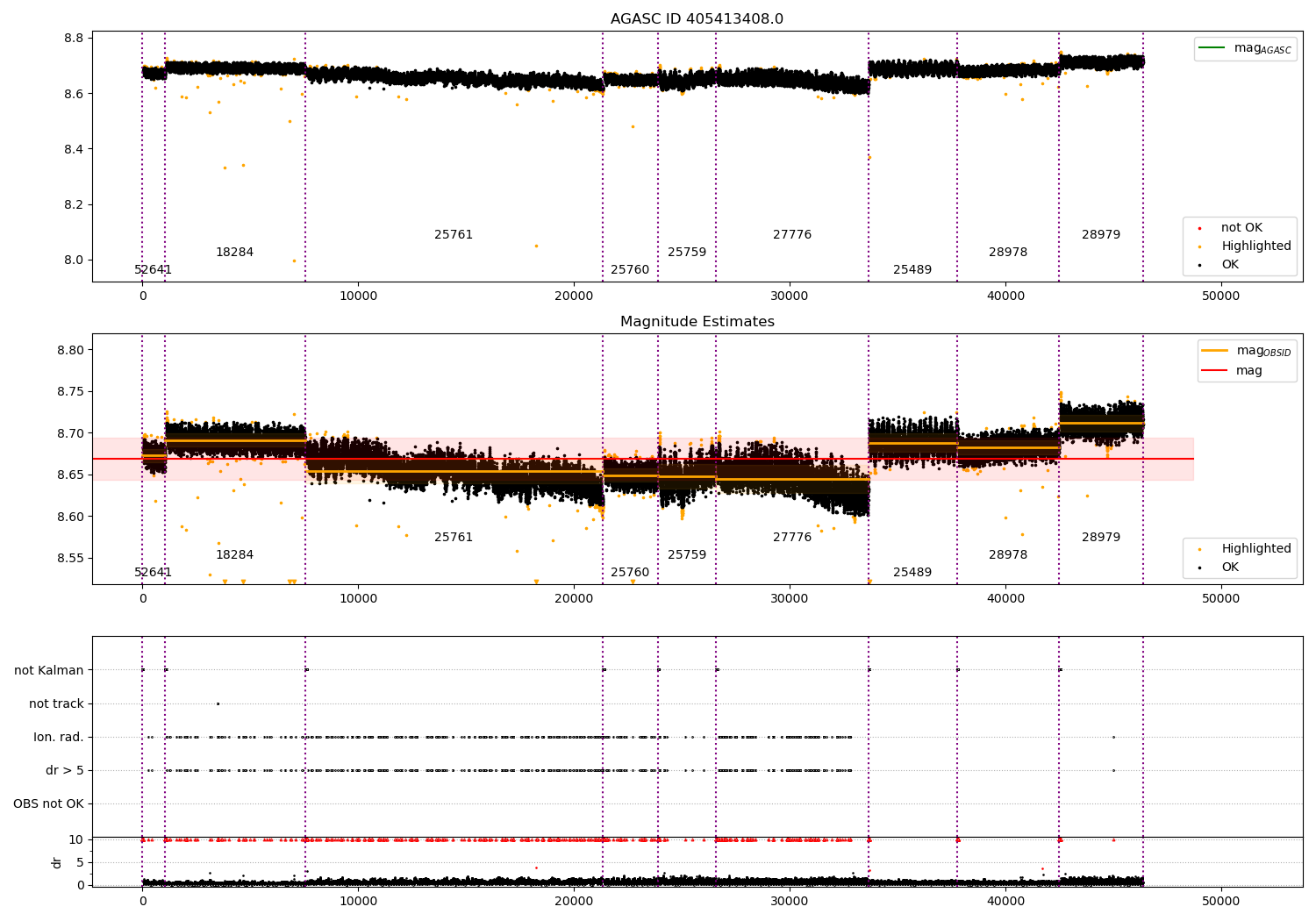The height and width of the screenshot is (921, 1316).
Task: Select the mag AGASC legend entry
Action: click(x=1245, y=48)
